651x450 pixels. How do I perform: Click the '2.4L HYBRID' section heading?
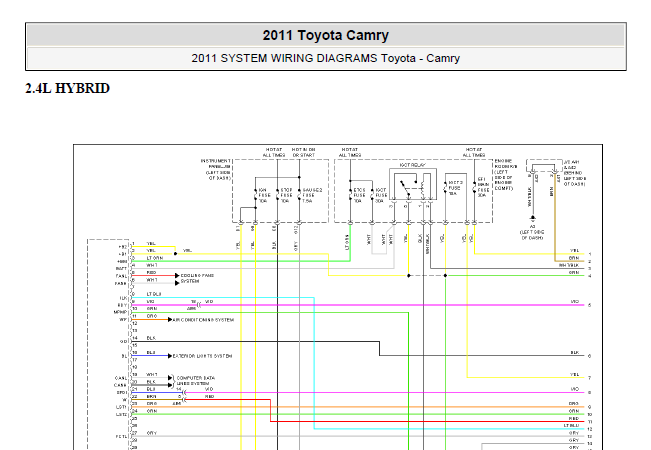pyautogui.click(x=68, y=88)
